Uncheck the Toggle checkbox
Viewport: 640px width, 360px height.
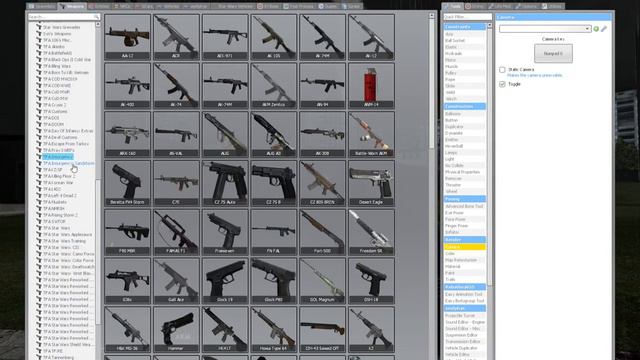click(x=502, y=84)
